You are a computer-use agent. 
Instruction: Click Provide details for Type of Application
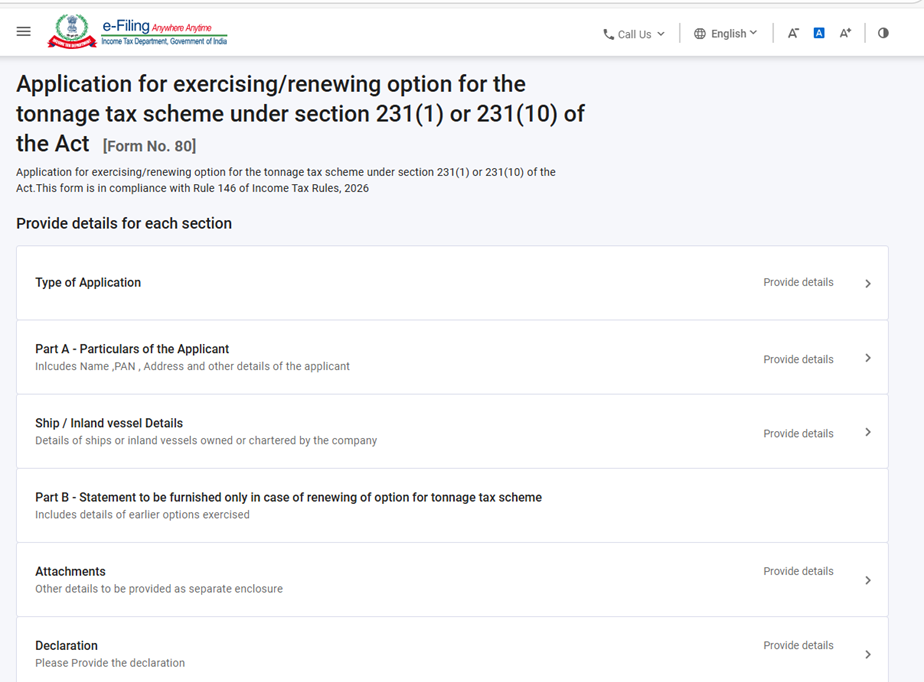point(798,283)
